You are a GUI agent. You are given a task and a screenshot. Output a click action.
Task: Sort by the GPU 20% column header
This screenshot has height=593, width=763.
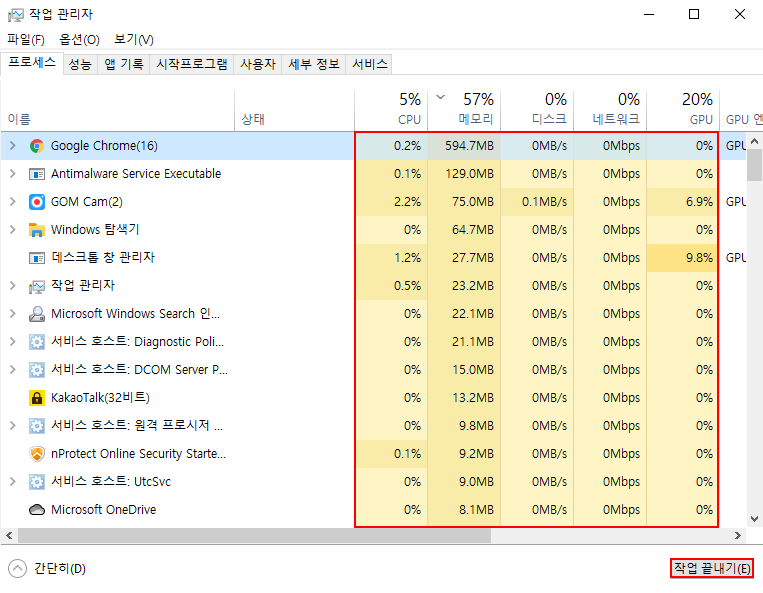click(x=683, y=110)
